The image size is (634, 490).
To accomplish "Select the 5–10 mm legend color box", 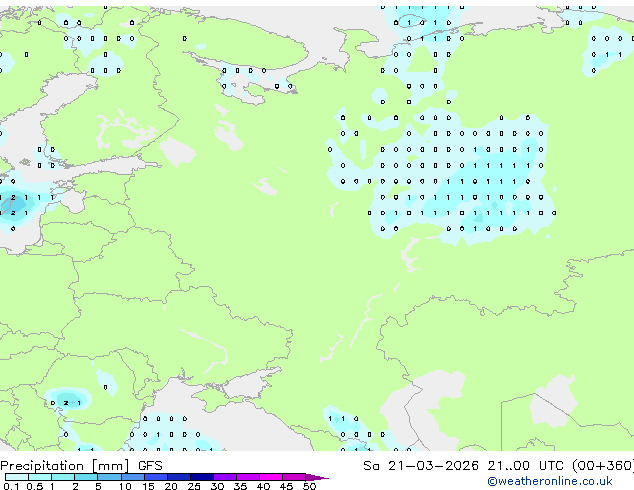I will tap(109, 477).
